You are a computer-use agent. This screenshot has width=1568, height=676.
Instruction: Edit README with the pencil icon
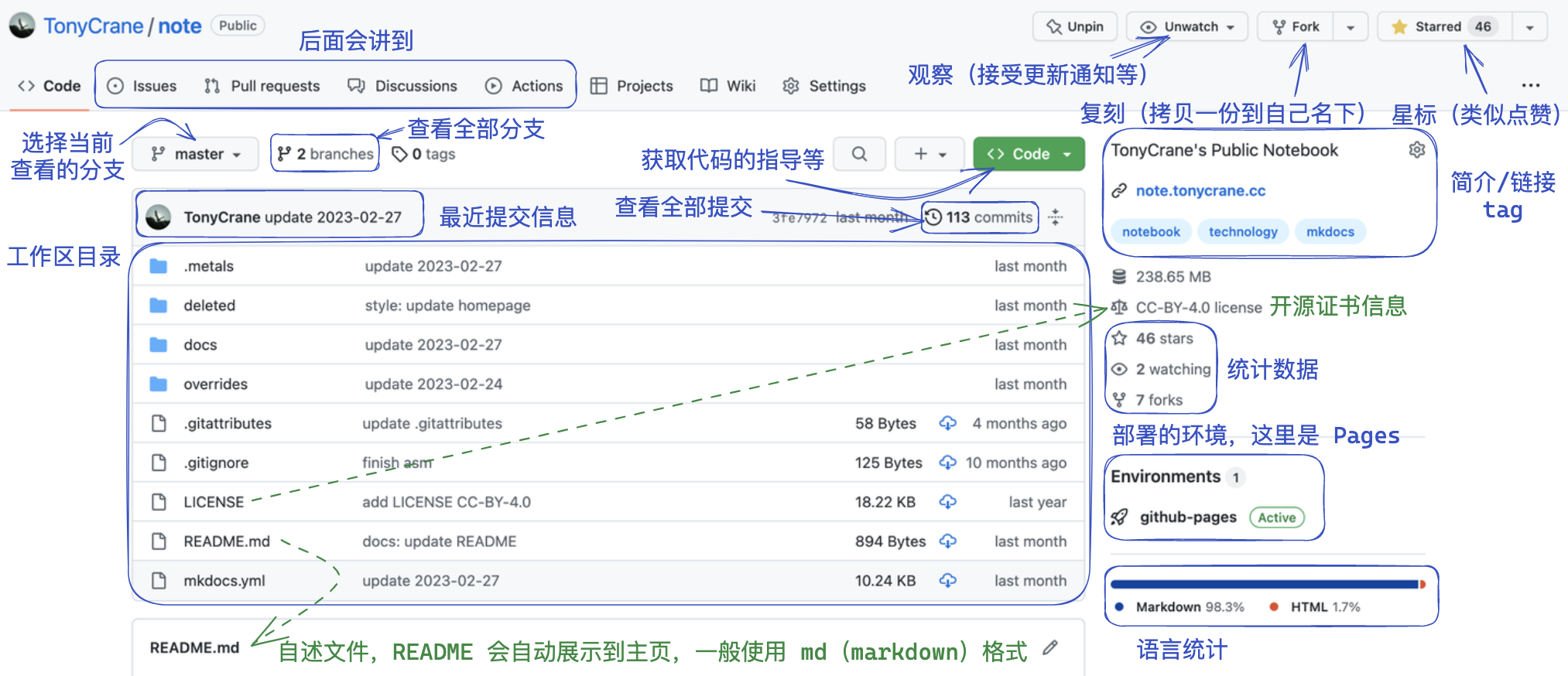1049,648
